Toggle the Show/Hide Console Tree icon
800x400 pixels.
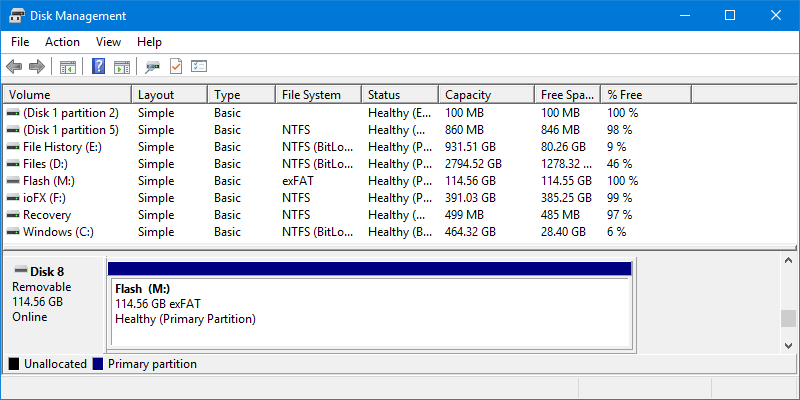pos(68,67)
